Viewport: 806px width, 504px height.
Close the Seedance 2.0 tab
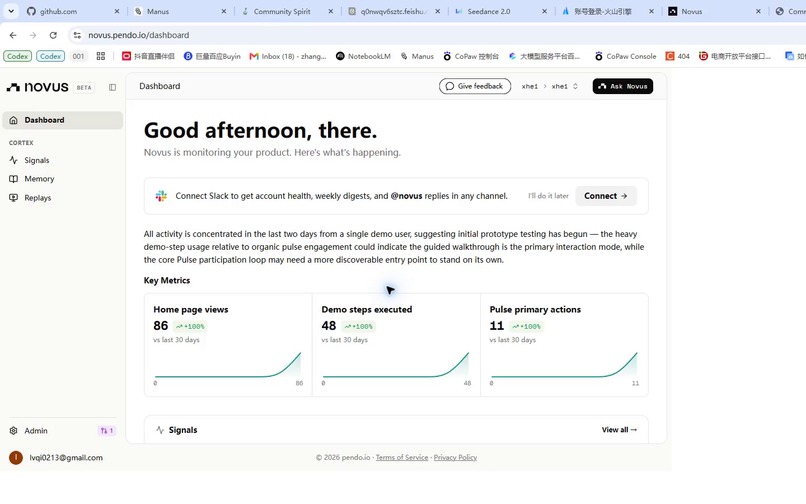pos(544,11)
